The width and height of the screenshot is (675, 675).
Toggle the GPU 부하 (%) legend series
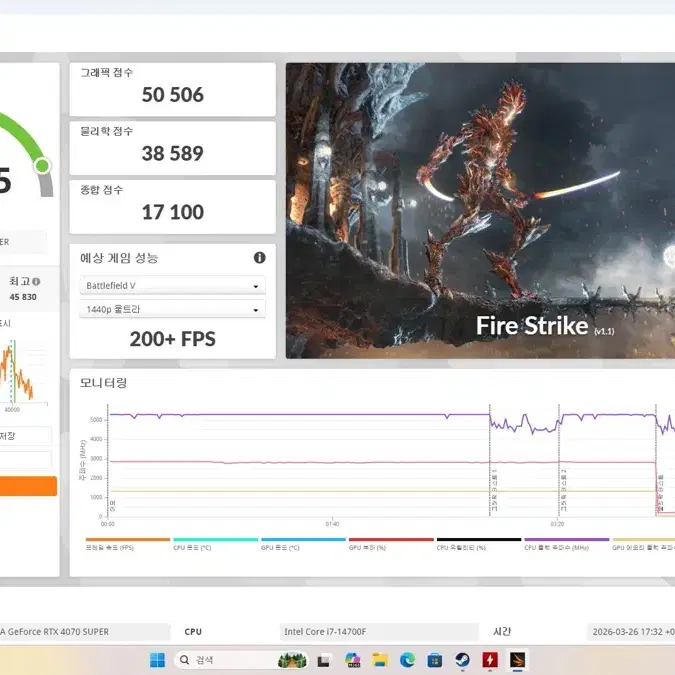coord(391,544)
